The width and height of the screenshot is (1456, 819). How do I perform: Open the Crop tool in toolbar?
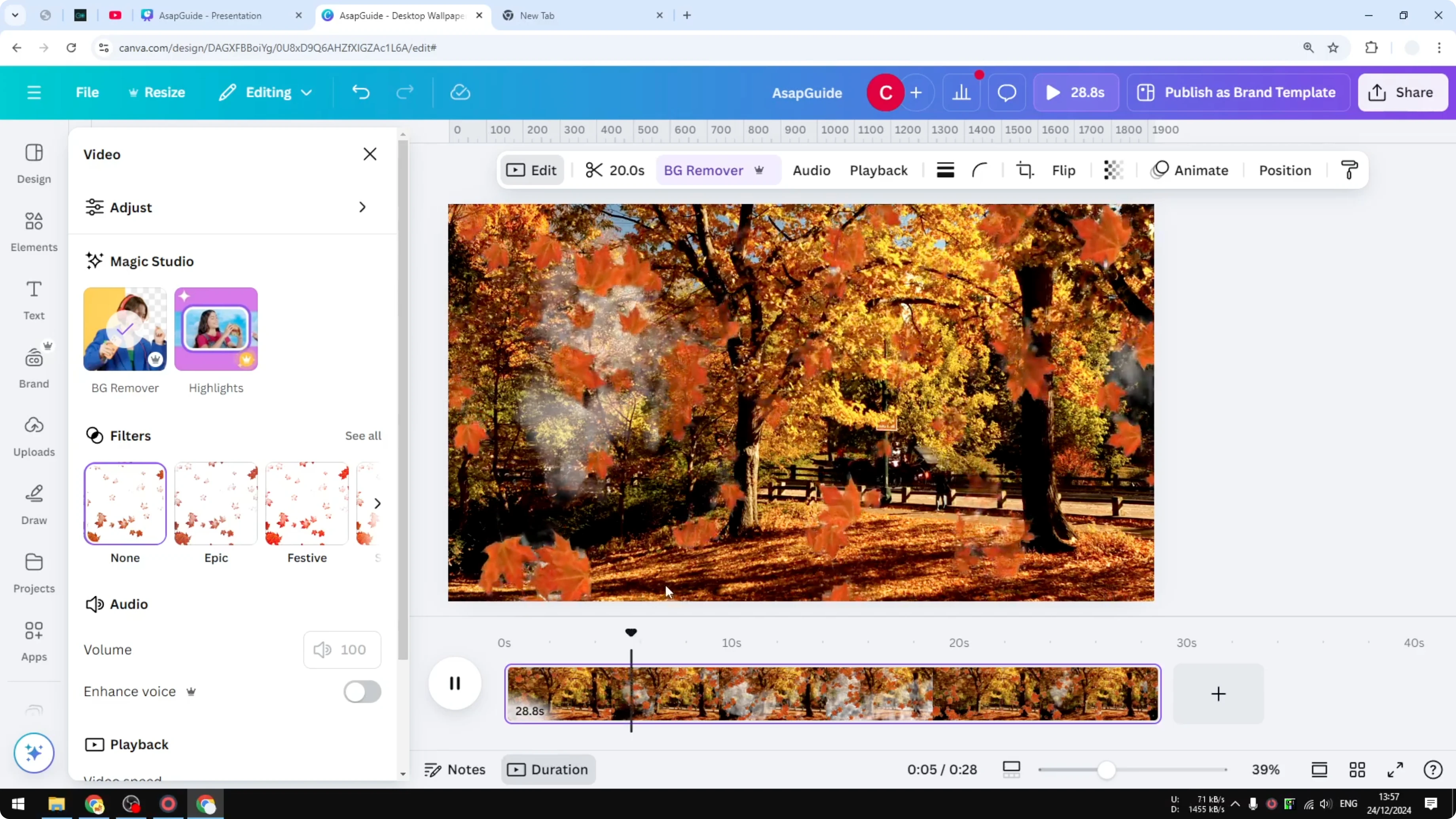(1025, 170)
